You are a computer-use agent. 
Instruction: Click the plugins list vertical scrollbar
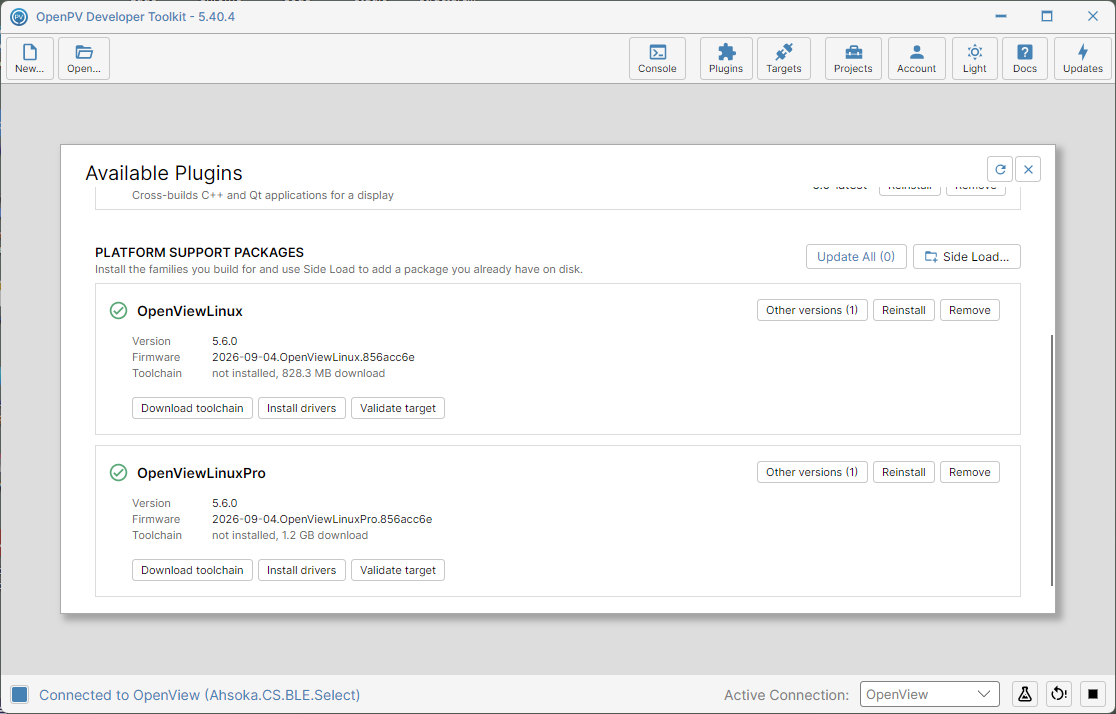point(1051,460)
